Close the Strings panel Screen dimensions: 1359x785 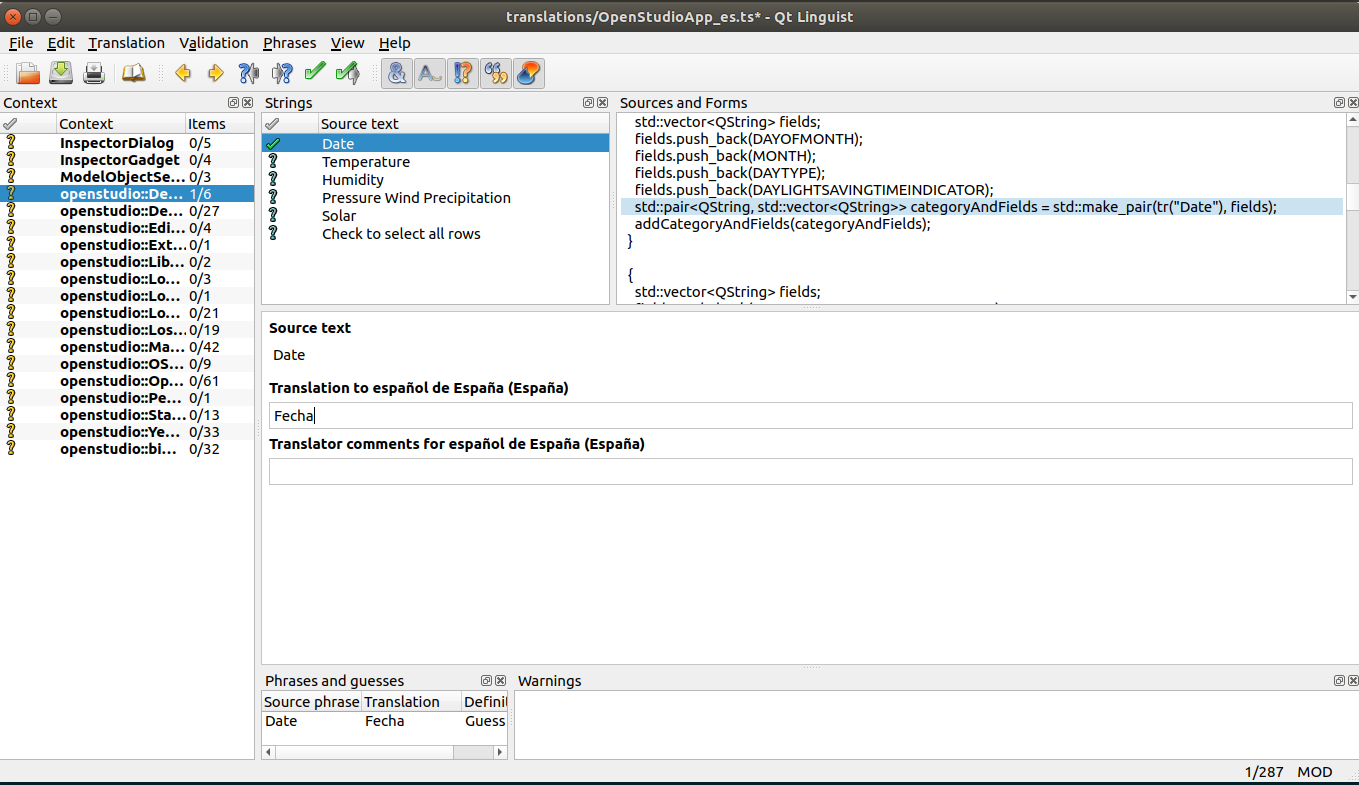pos(602,103)
